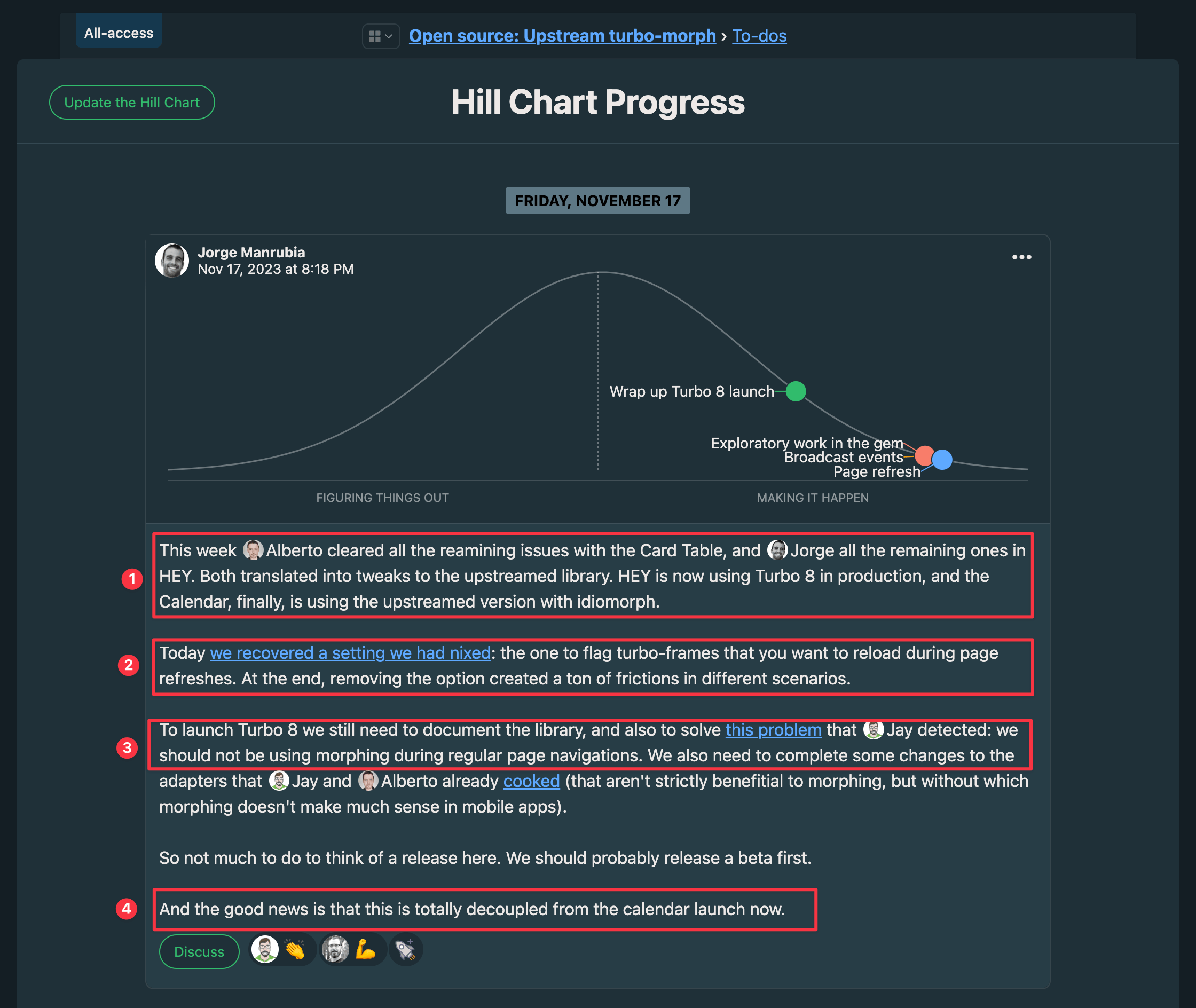This screenshot has height=1008, width=1196.
Task: Click the red annotation marker numbered 1
Action: click(x=132, y=579)
